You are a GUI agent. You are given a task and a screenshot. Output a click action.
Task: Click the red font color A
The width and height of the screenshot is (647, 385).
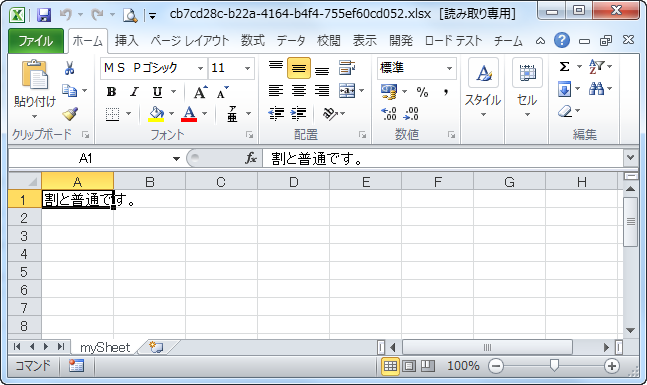(189, 113)
